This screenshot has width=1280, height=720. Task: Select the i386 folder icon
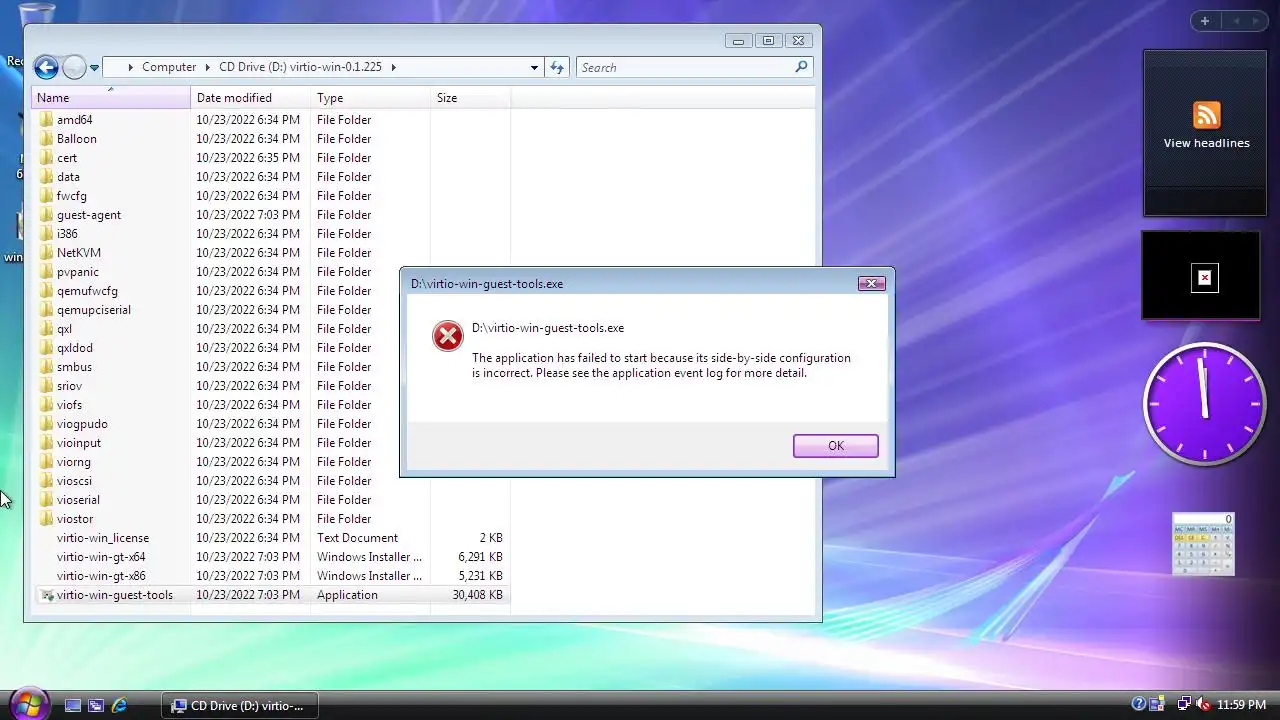click(46, 233)
